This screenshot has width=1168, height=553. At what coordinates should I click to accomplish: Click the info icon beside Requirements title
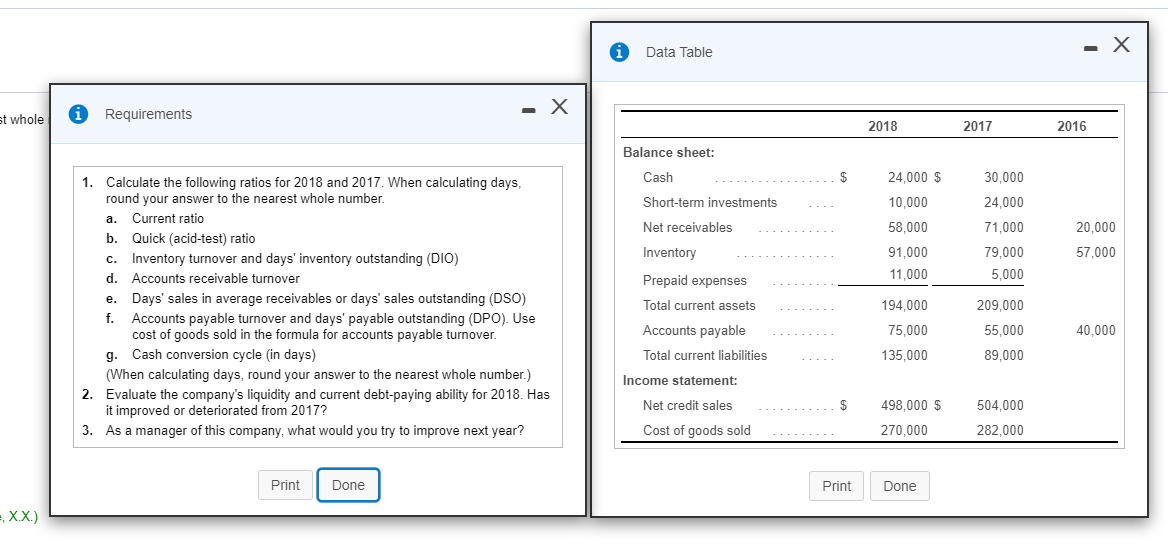click(x=78, y=114)
